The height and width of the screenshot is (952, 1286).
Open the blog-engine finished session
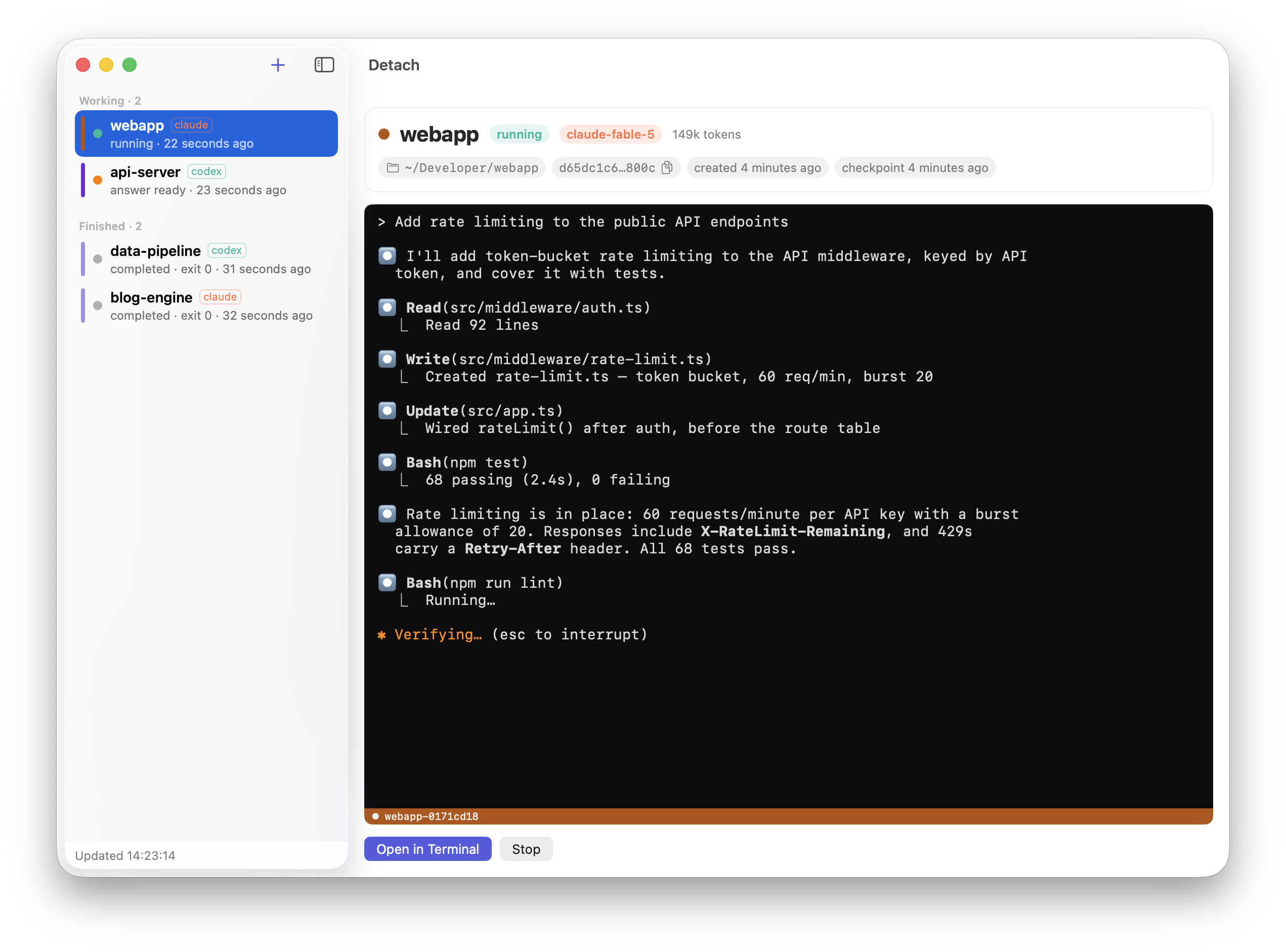tap(206, 306)
